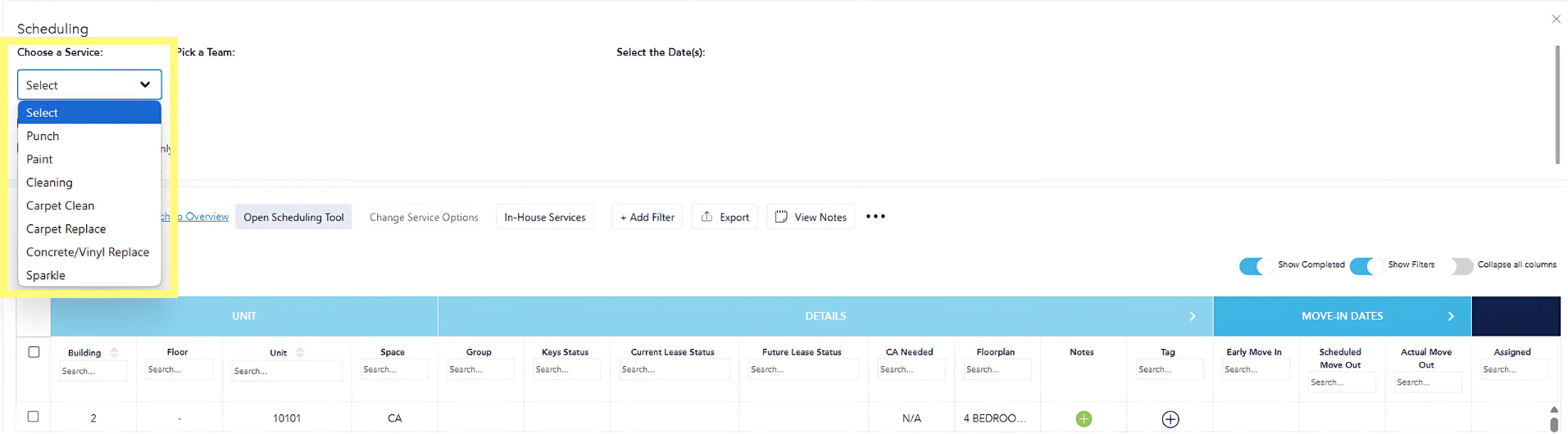Toggle the Show Filters switch
1568x434 pixels.
pos(1366,265)
